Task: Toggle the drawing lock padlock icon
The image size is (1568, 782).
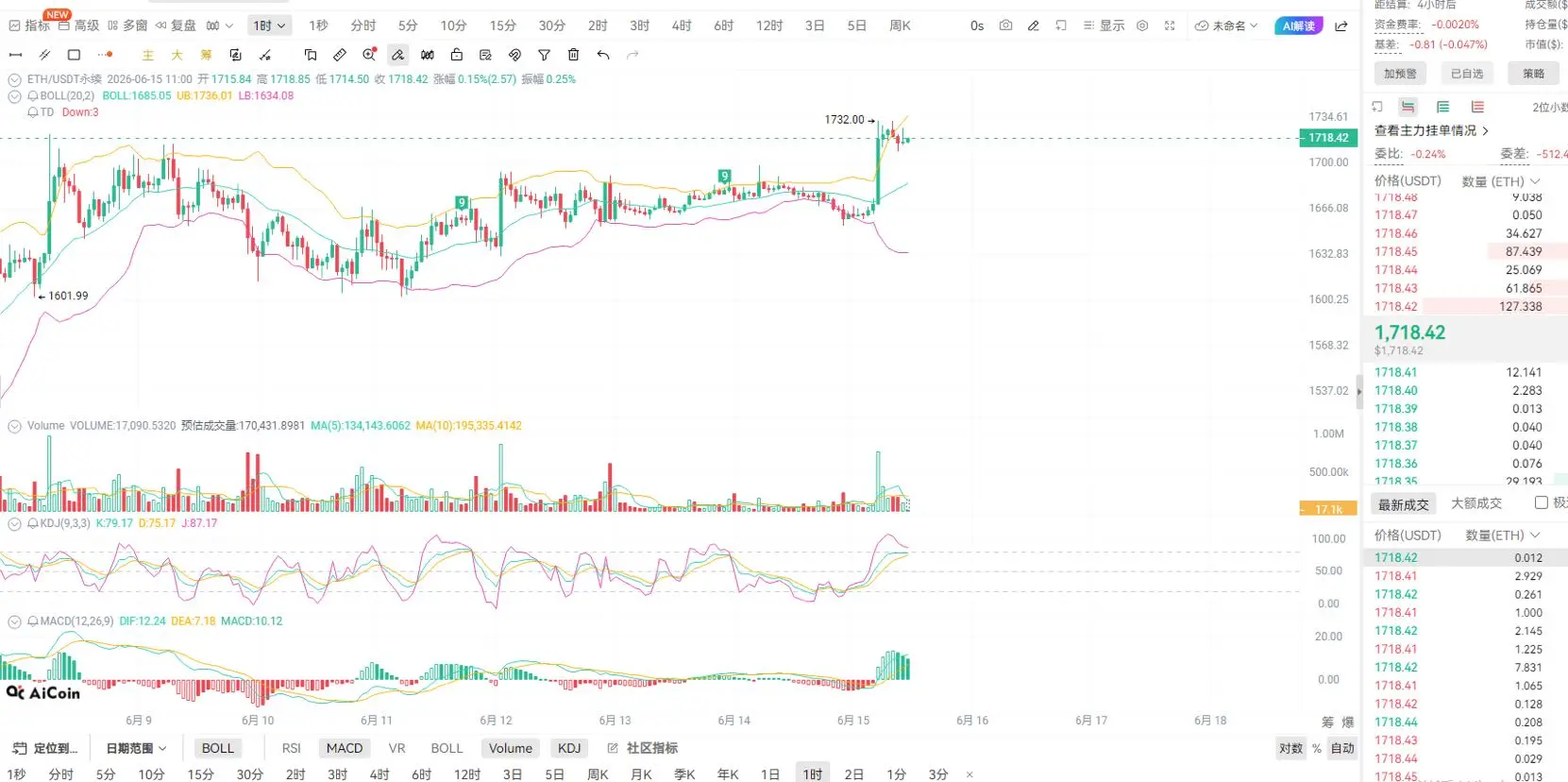Action: tap(457, 55)
